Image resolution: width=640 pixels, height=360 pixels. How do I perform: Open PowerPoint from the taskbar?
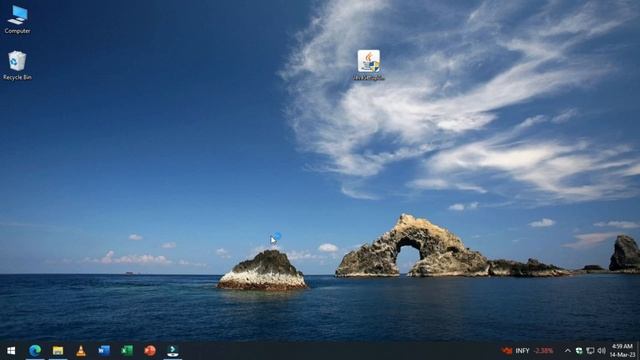click(x=150, y=350)
